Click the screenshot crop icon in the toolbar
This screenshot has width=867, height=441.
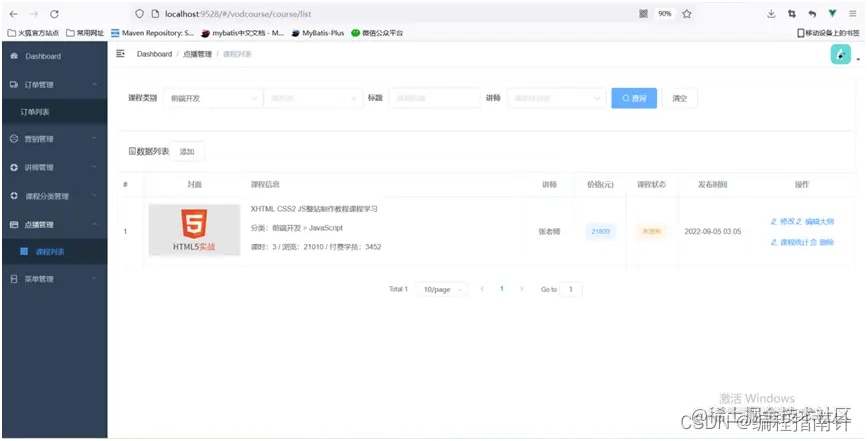(x=792, y=14)
